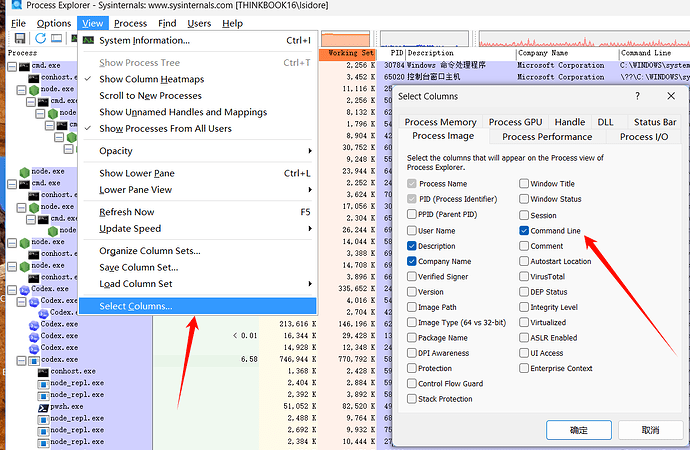
Task: Expand the Lower Pane View submenu
Action: [310, 190]
